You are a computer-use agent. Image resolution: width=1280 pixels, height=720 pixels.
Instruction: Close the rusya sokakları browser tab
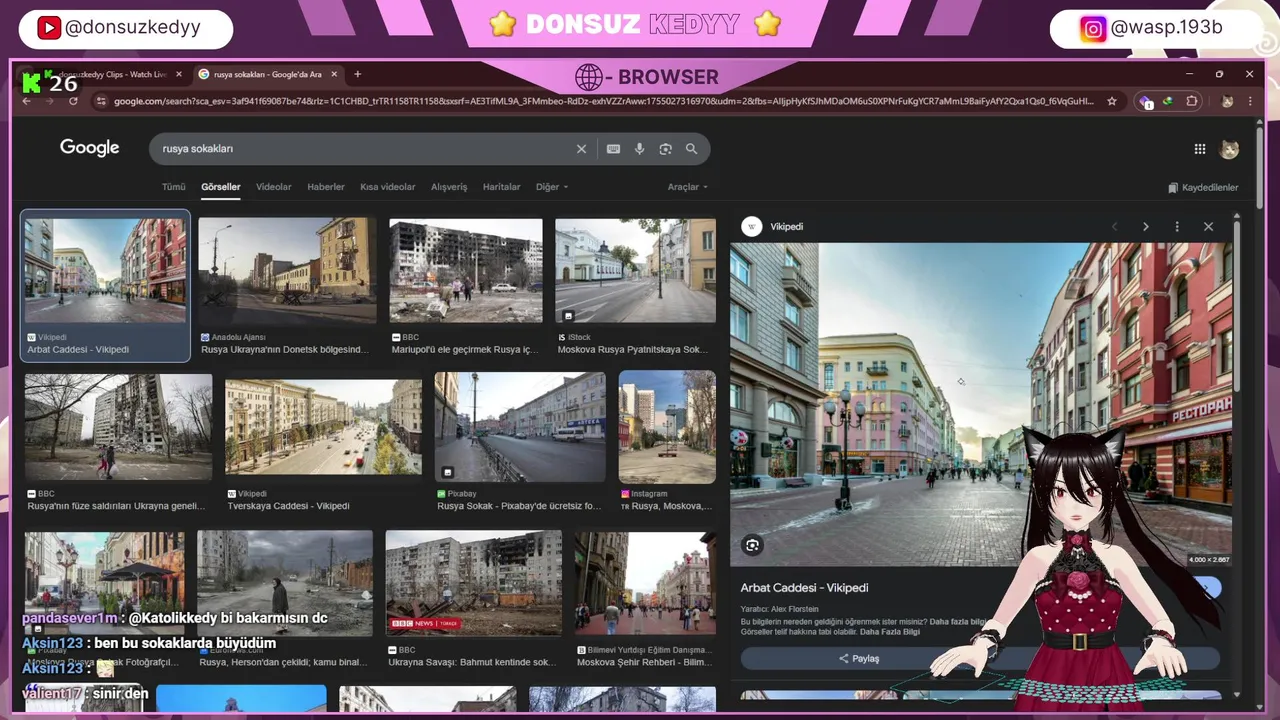[336, 74]
